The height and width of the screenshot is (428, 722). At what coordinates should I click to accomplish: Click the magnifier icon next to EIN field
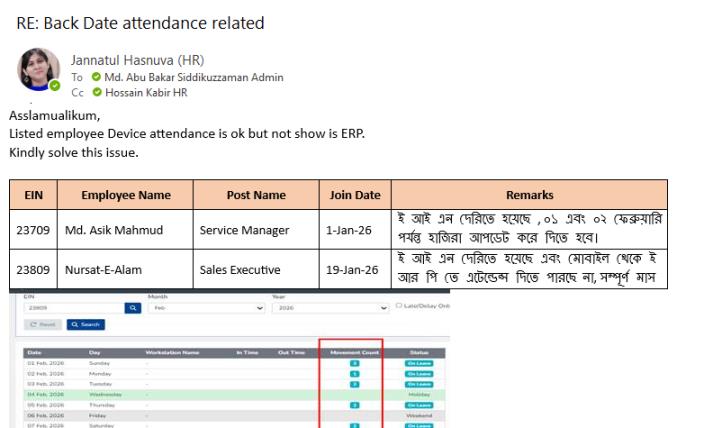[133, 310]
